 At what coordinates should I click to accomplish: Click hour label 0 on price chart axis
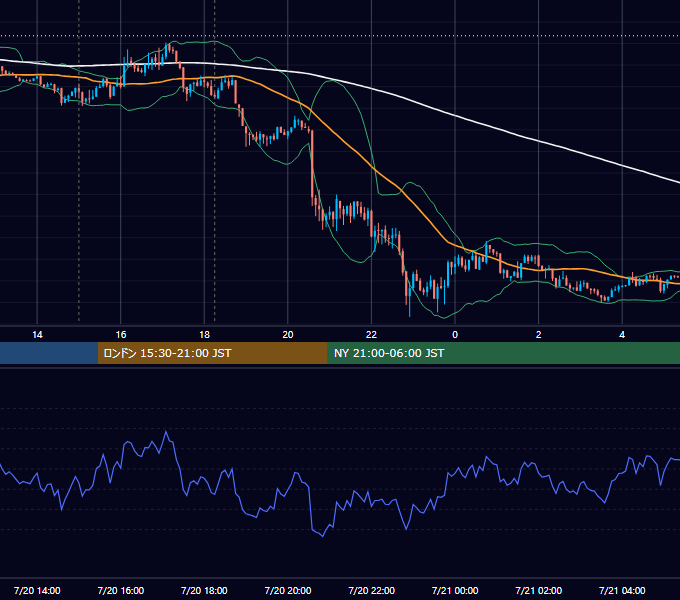pyautogui.click(x=455, y=335)
